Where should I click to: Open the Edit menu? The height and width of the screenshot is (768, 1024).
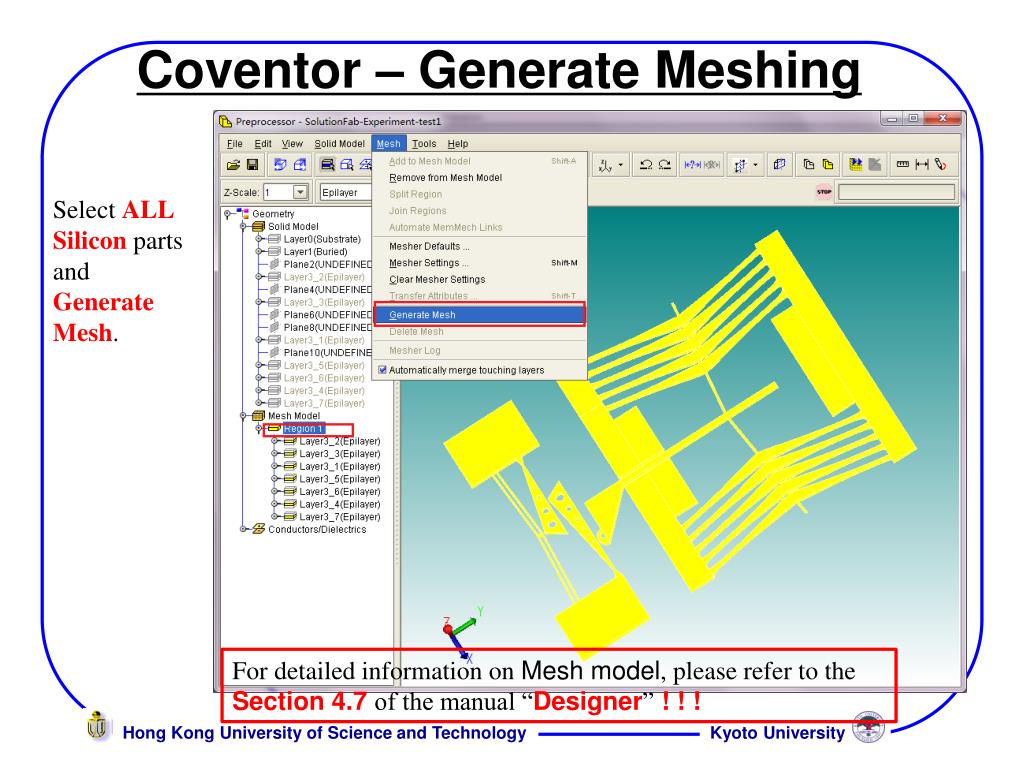pyautogui.click(x=263, y=144)
